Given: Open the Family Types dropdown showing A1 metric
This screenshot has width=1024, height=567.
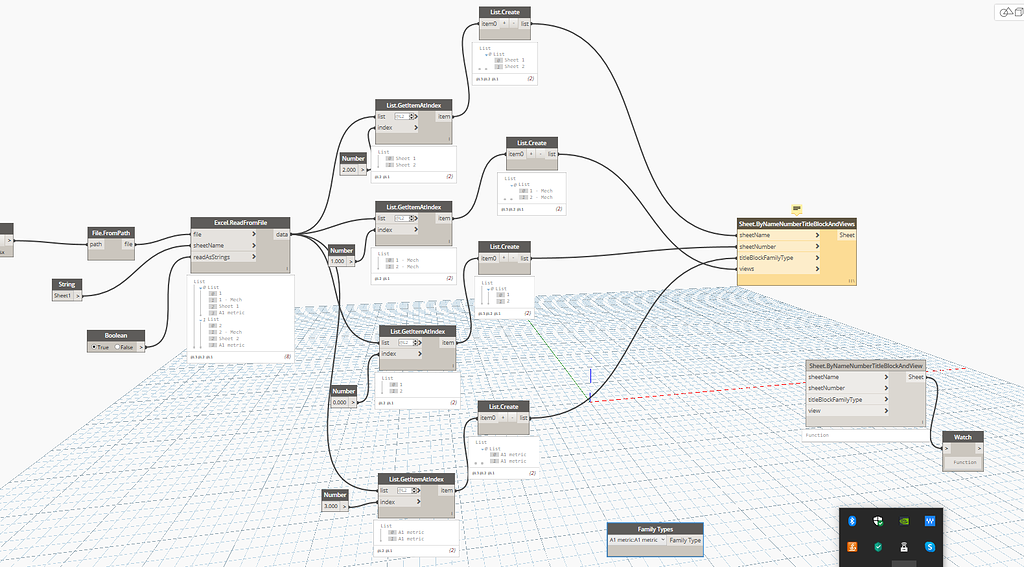Looking at the screenshot, I should point(637,540).
